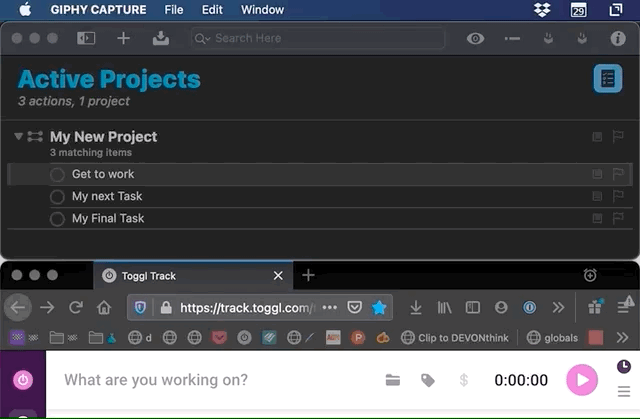Viewport: 640px width, 419px height.
Task: Close the Toggl Track tab
Action: click(x=278, y=276)
